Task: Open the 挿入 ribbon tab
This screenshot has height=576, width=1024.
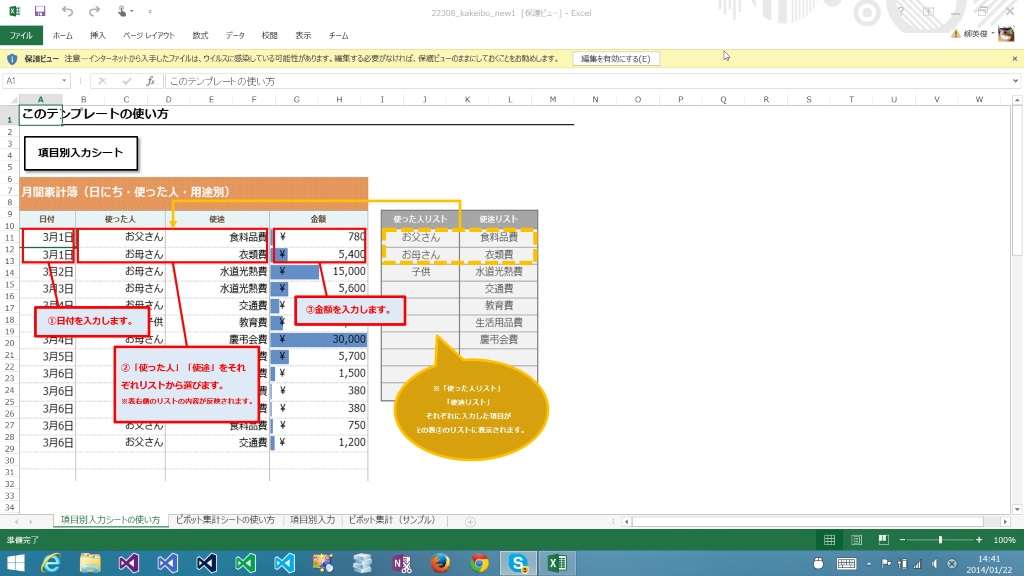Action: (97, 35)
